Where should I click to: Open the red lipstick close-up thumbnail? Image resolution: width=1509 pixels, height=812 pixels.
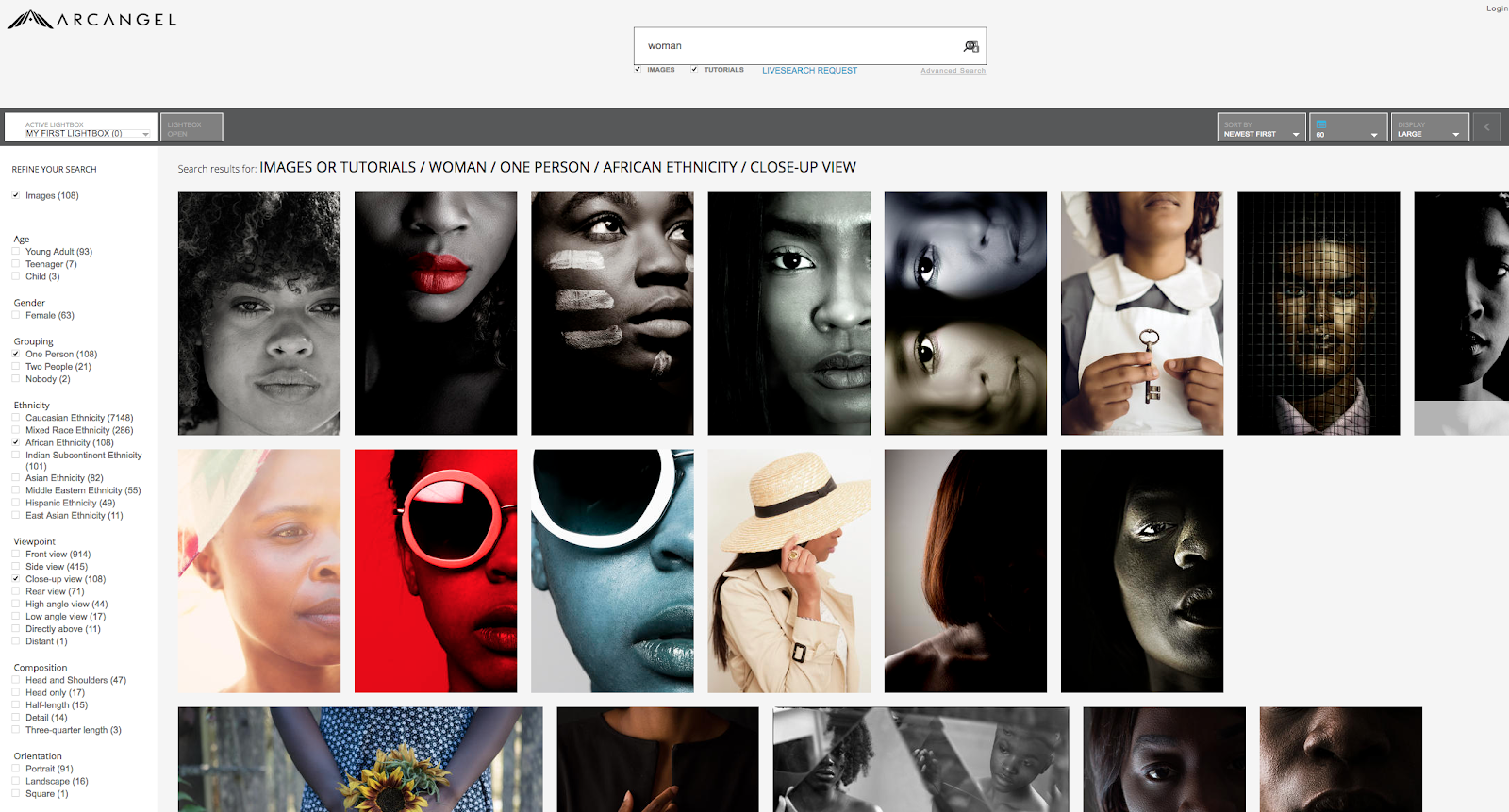[x=436, y=313]
